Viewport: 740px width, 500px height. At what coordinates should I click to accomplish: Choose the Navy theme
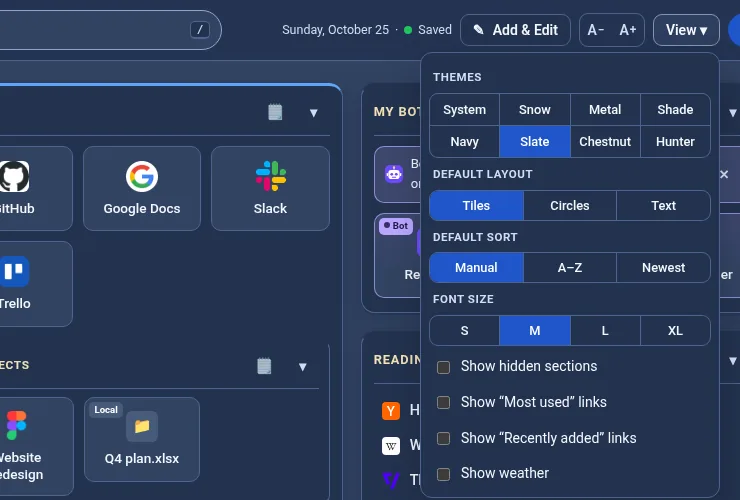click(464, 142)
